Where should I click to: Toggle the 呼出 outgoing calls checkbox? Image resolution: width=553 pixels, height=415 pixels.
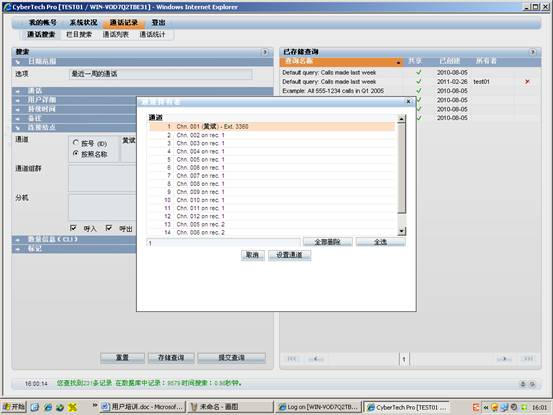pyautogui.click(x=109, y=228)
